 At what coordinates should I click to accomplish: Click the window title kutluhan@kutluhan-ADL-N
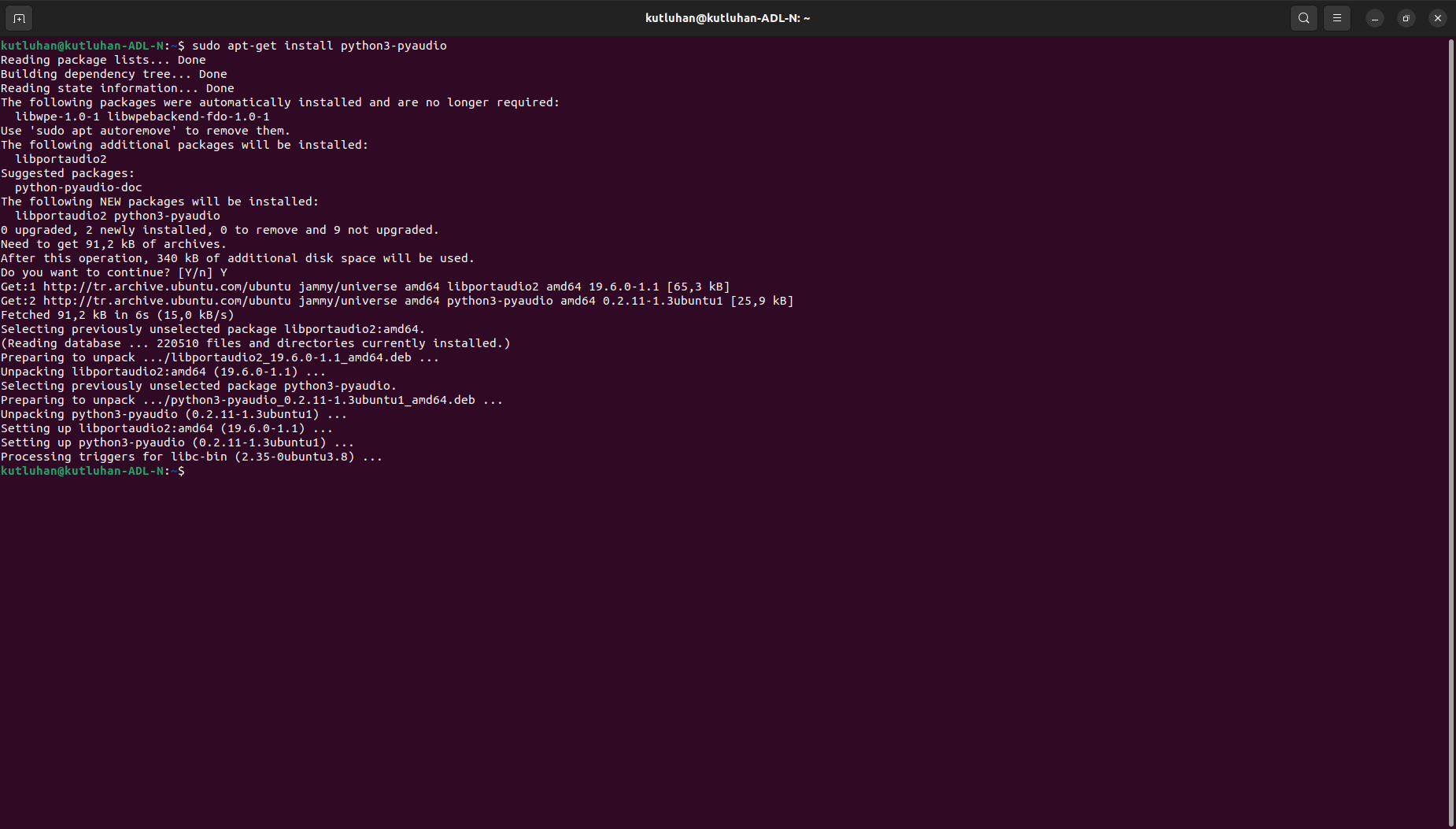click(x=727, y=18)
